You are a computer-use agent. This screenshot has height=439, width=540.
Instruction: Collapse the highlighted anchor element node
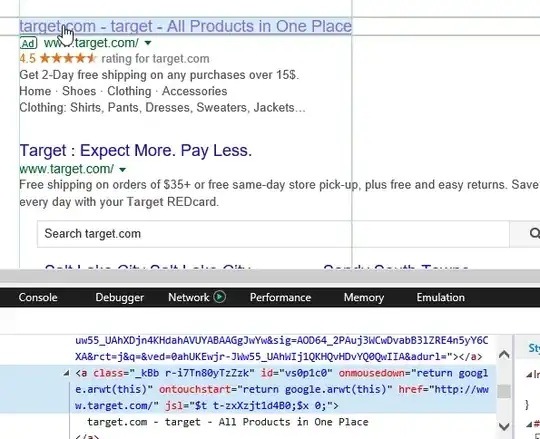(x=66, y=373)
